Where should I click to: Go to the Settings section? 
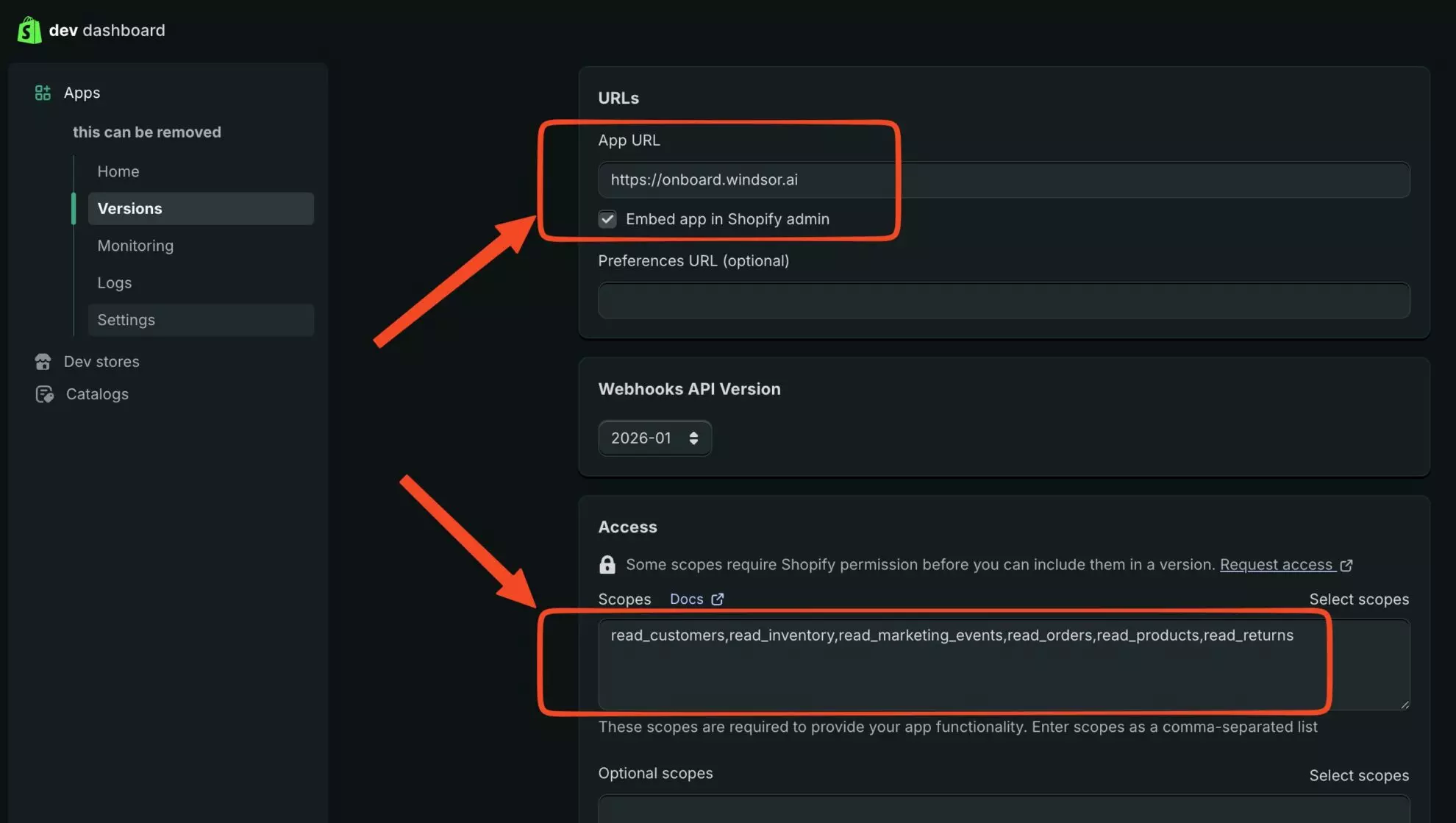[x=126, y=319]
